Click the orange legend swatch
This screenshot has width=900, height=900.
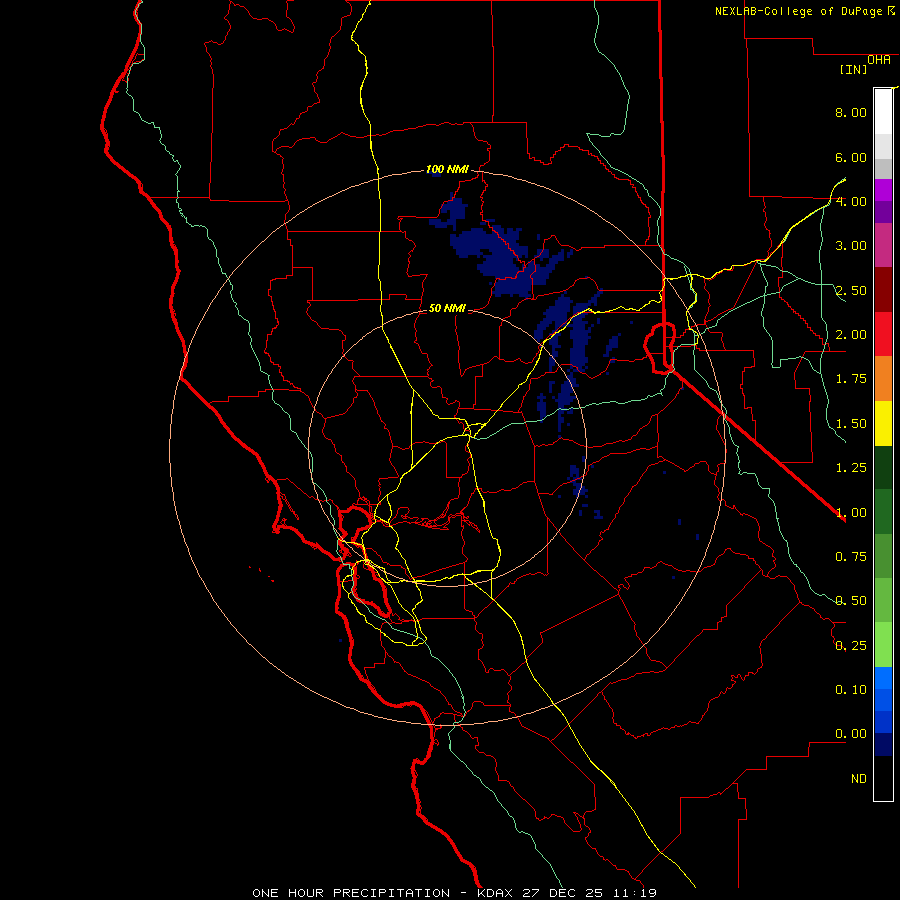883,379
